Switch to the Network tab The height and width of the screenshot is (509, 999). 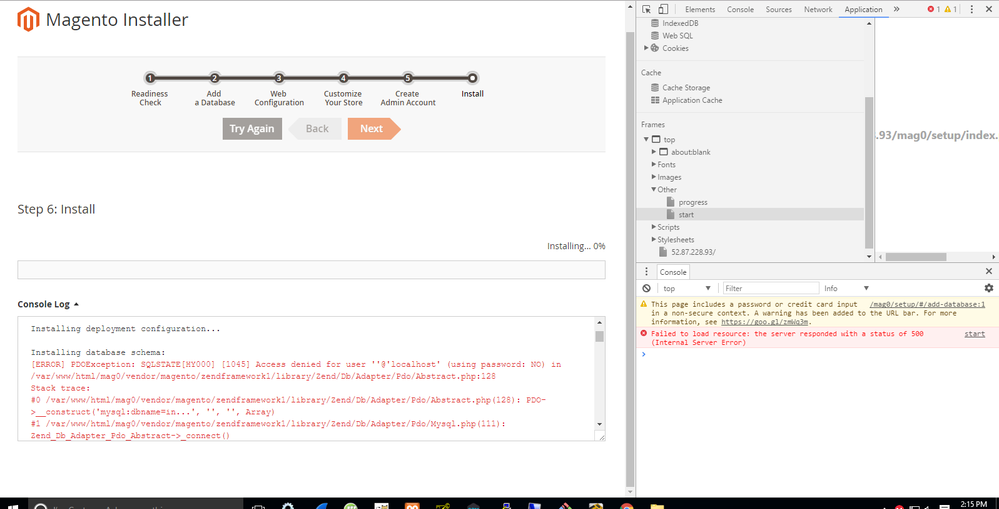[x=818, y=9]
